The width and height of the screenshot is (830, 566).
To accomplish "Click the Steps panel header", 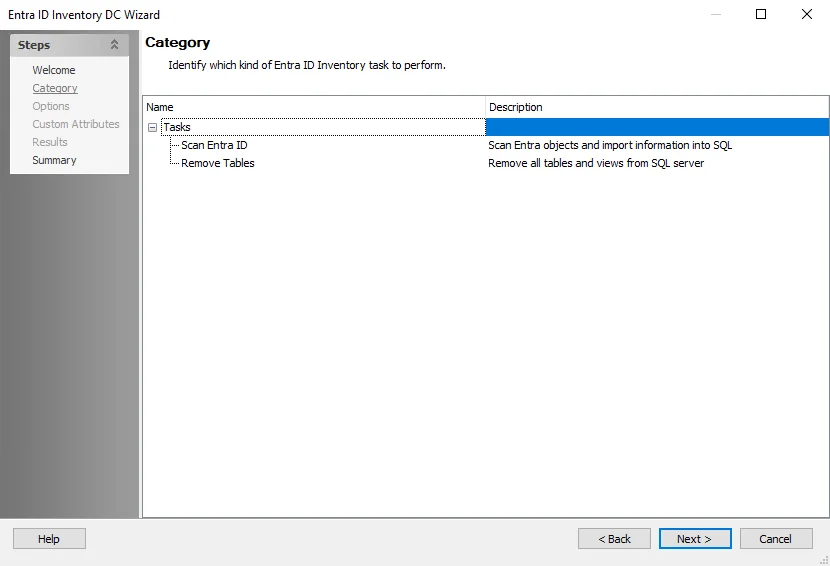I will pyautogui.click(x=69, y=45).
